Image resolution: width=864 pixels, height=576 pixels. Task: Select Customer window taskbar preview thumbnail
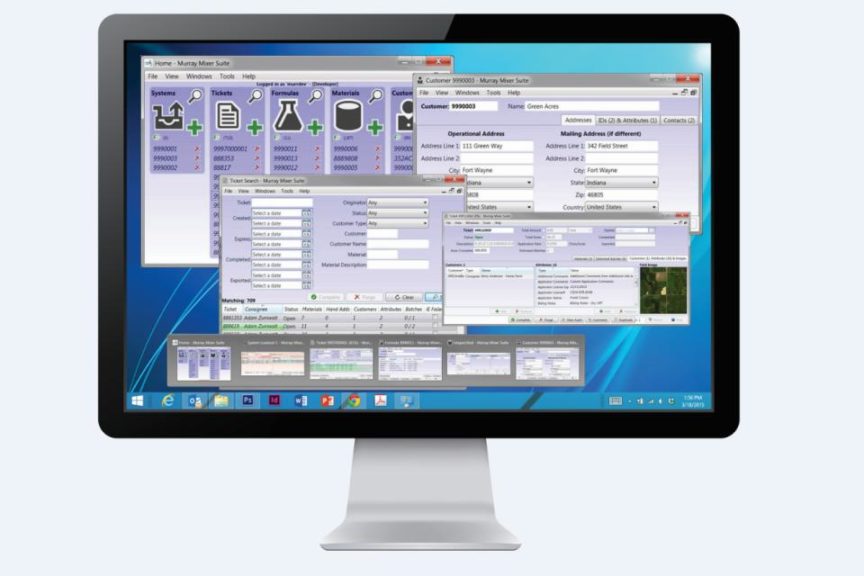pyautogui.click(x=547, y=363)
